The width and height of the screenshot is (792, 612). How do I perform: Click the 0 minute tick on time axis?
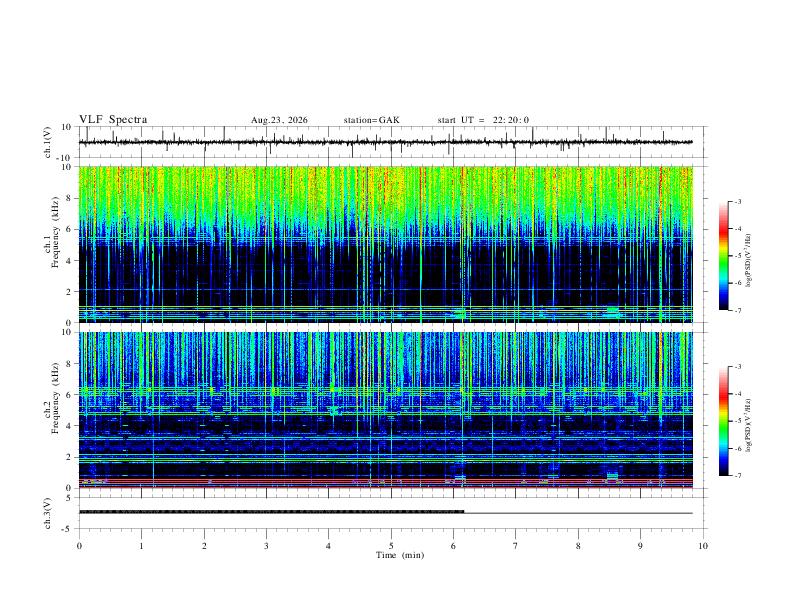pos(79,546)
